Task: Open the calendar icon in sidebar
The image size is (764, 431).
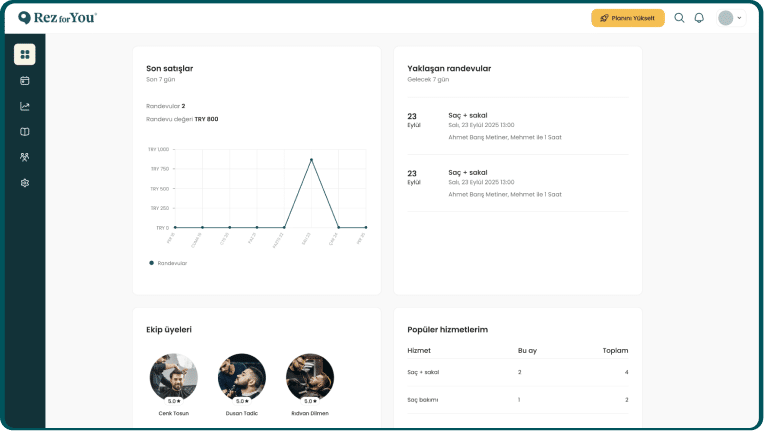Action: tap(25, 80)
